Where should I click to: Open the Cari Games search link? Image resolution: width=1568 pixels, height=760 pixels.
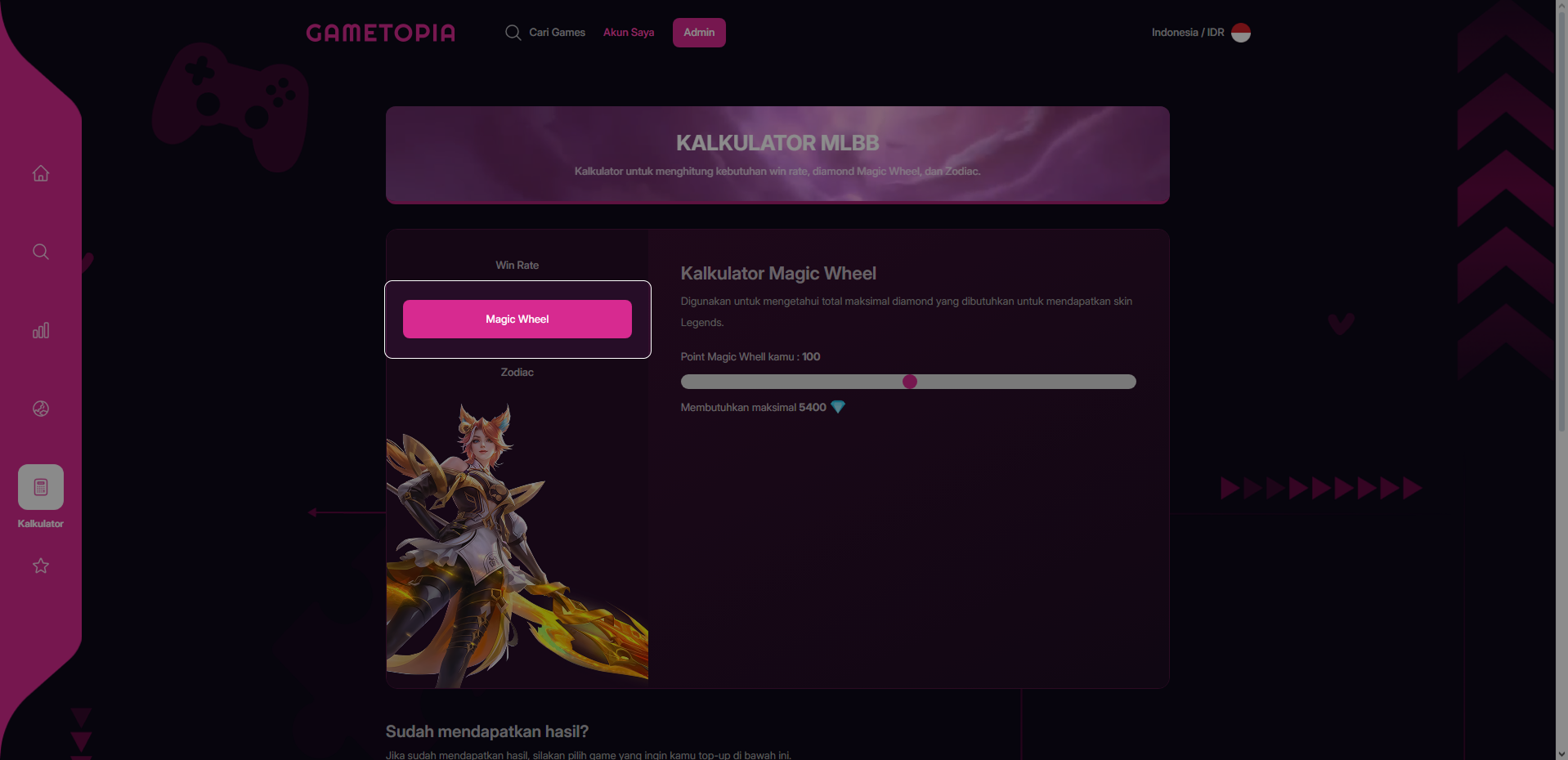click(x=557, y=33)
